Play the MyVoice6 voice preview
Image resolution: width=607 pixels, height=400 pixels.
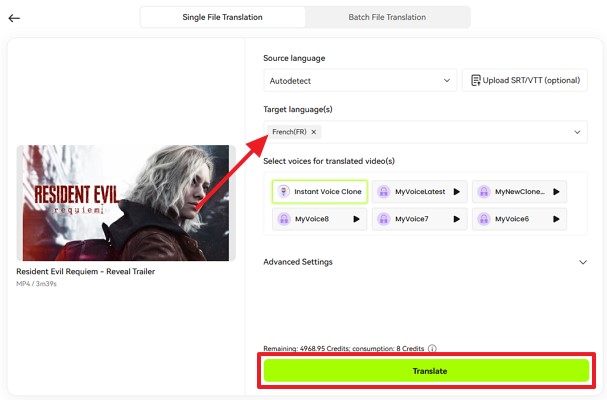pyautogui.click(x=556, y=219)
